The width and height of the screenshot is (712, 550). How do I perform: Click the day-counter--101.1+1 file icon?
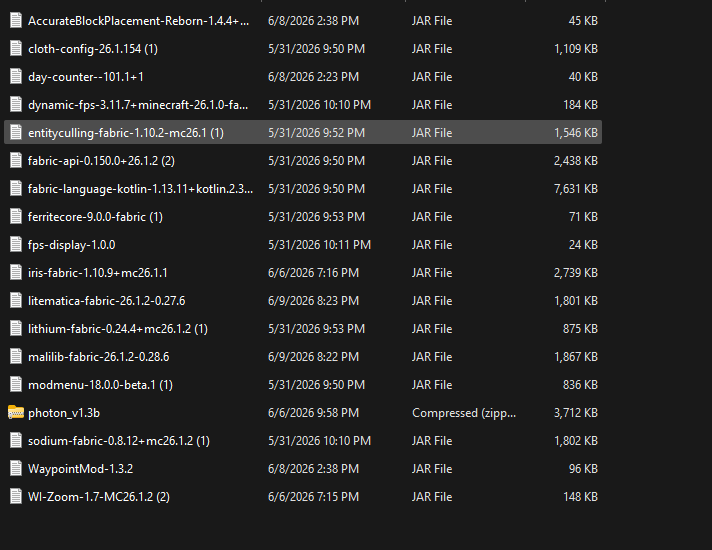click(x=16, y=77)
